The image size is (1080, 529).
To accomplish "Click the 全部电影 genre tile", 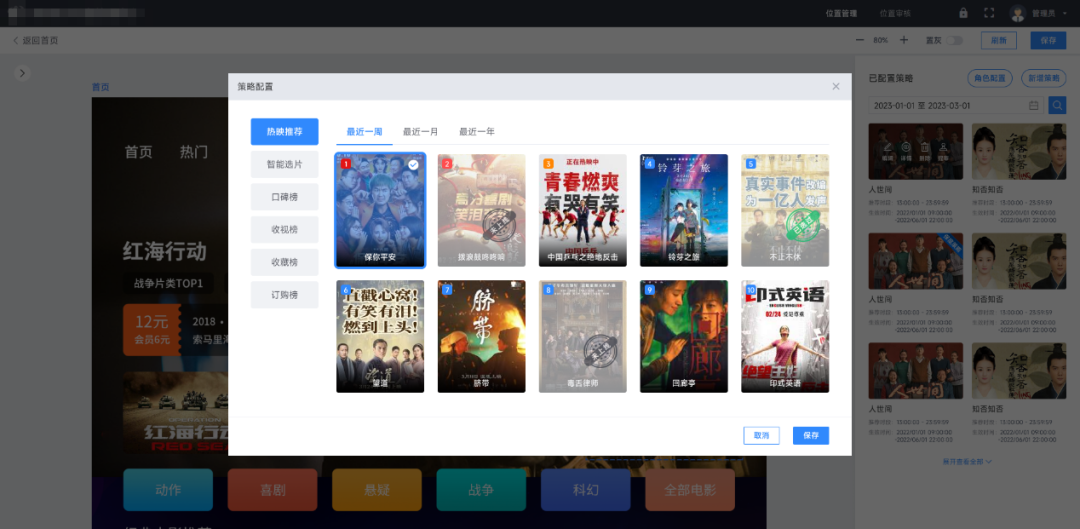I will 690,490.
